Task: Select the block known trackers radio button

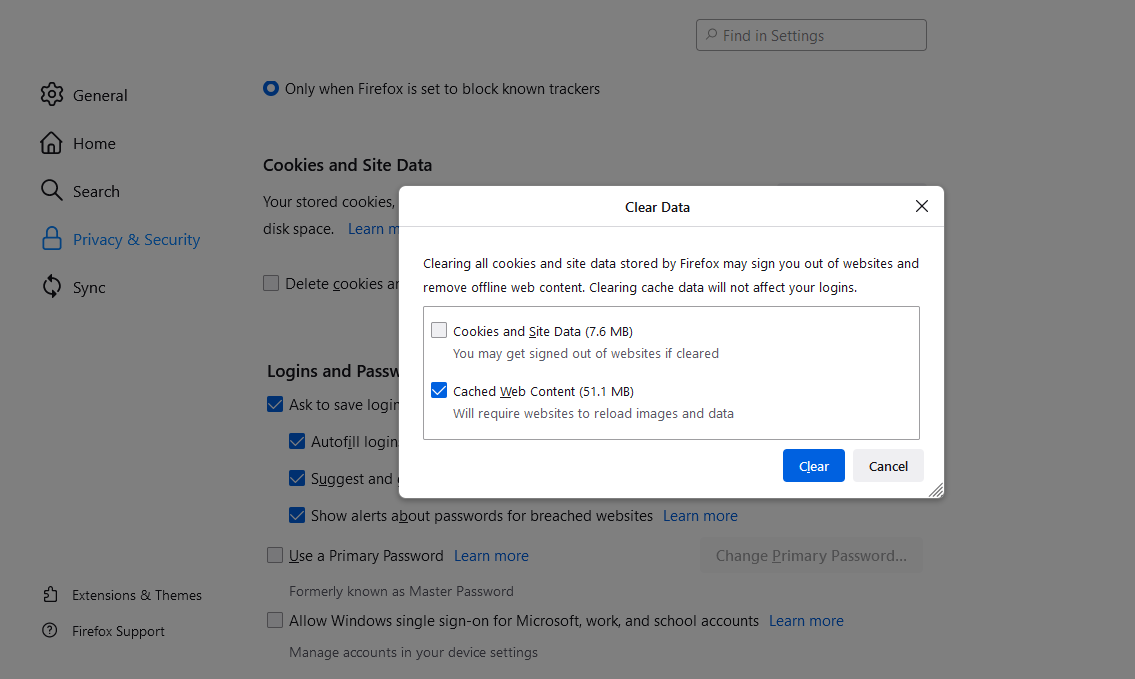Action: (x=270, y=88)
